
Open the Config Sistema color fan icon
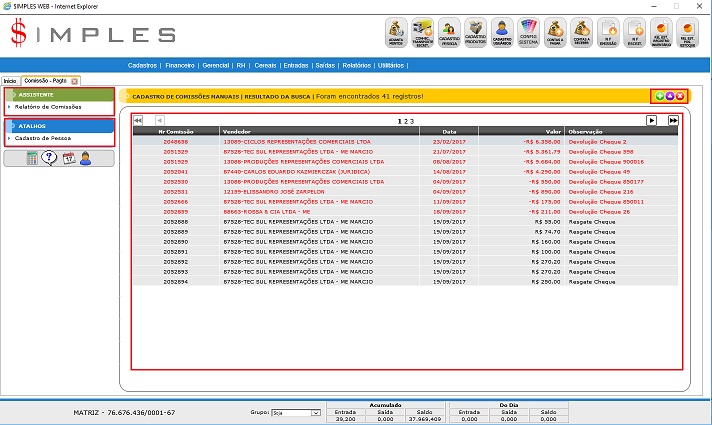pos(528,33)
